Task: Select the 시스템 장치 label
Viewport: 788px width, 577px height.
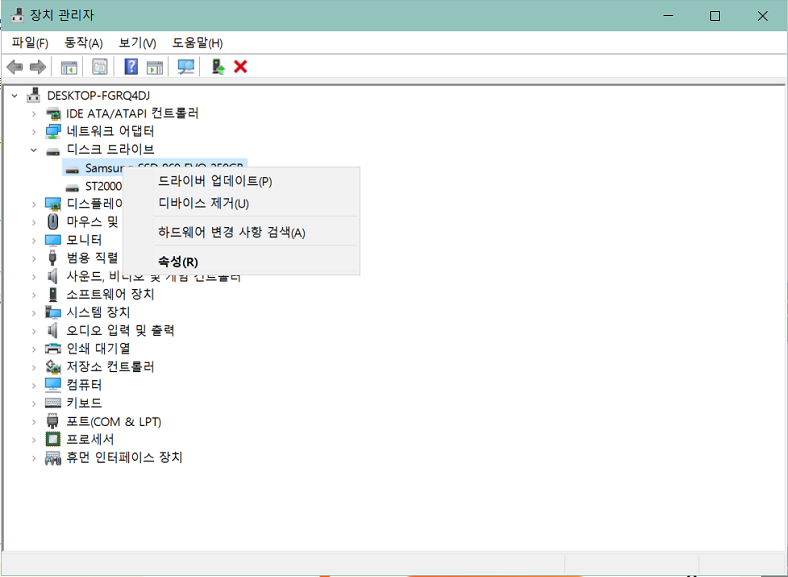Action: (98, 312)
